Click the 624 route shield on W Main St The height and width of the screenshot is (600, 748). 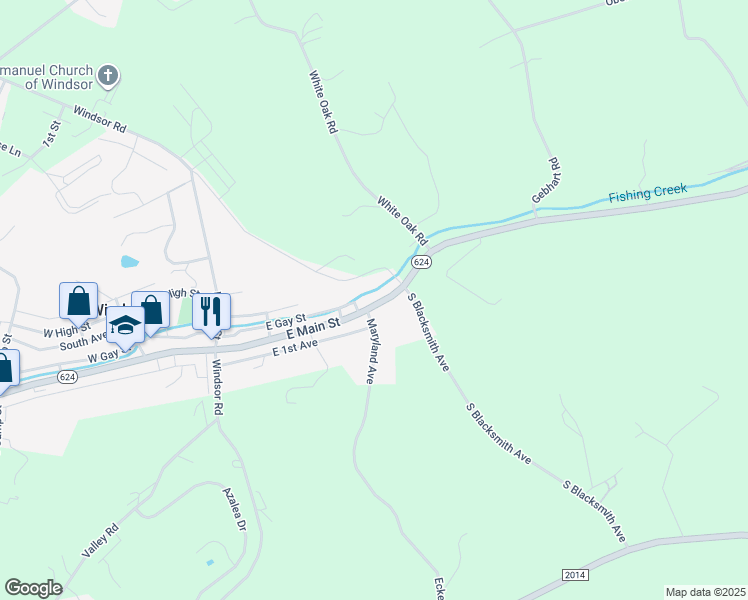[67, 377]
